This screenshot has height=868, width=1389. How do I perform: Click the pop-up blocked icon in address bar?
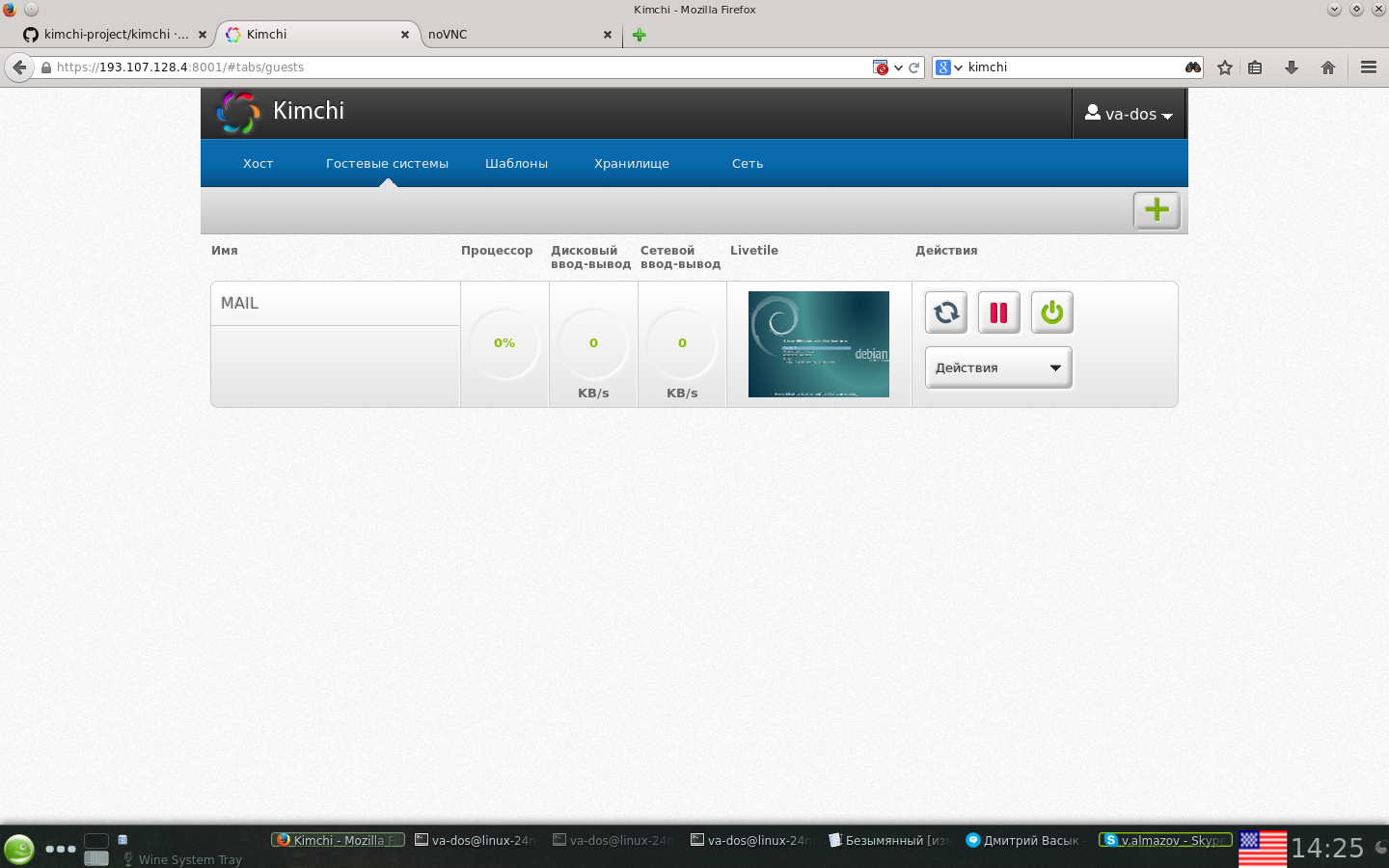coord(880,68)
